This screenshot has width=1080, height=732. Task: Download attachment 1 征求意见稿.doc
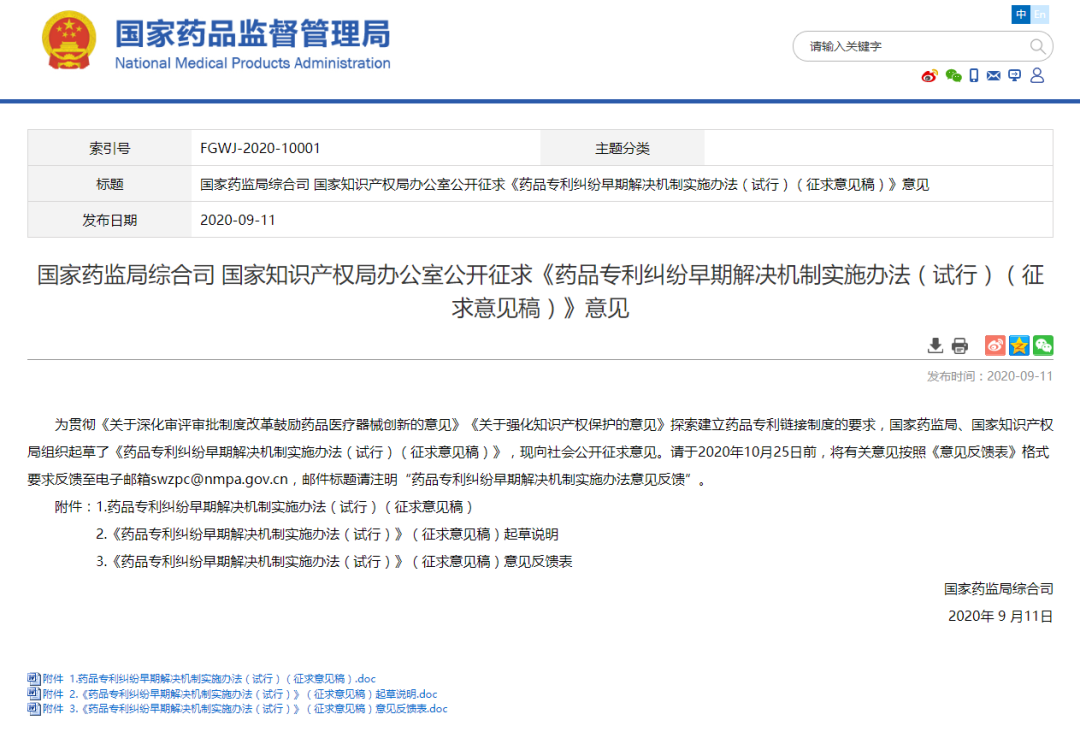(x=209, y=679)
